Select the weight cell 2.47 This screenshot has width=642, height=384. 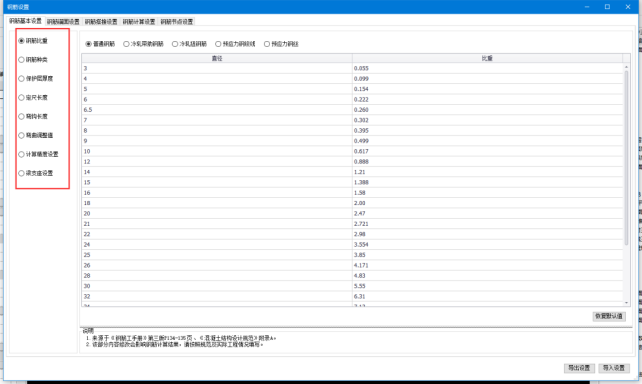pos(487,213)
